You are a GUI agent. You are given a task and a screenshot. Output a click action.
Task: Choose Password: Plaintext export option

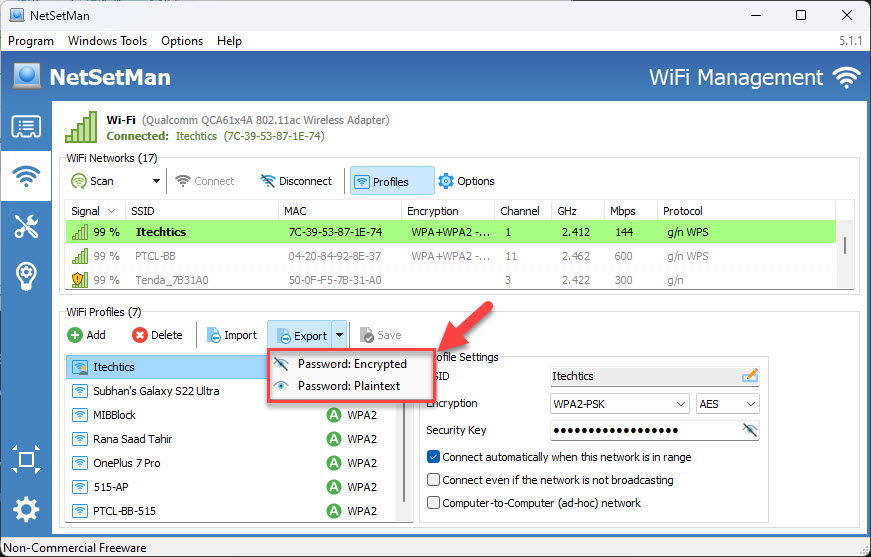(x=351, y=386)
